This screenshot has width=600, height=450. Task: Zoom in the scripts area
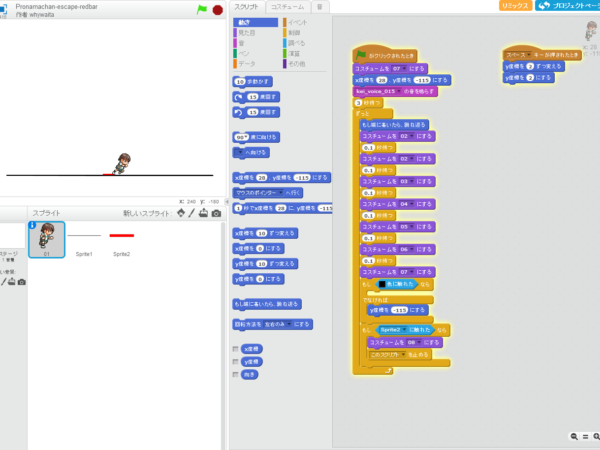596,436
